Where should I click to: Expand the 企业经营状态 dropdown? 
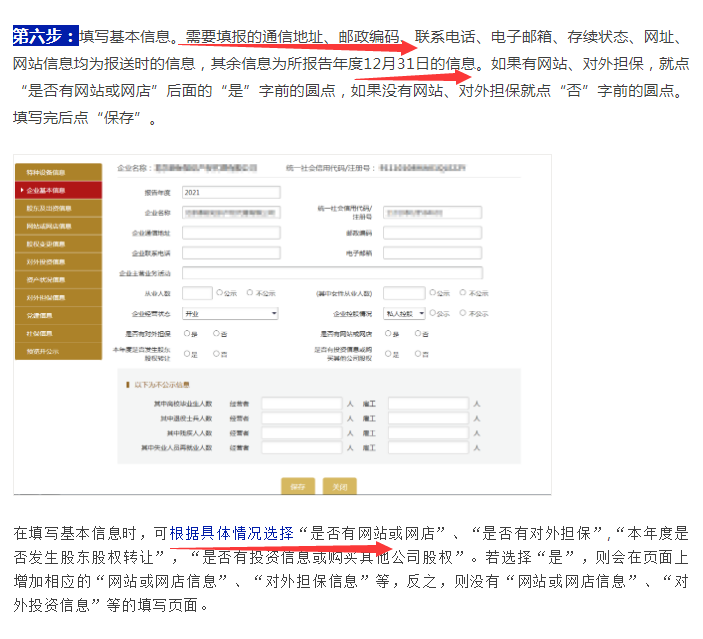pos(230,313)
